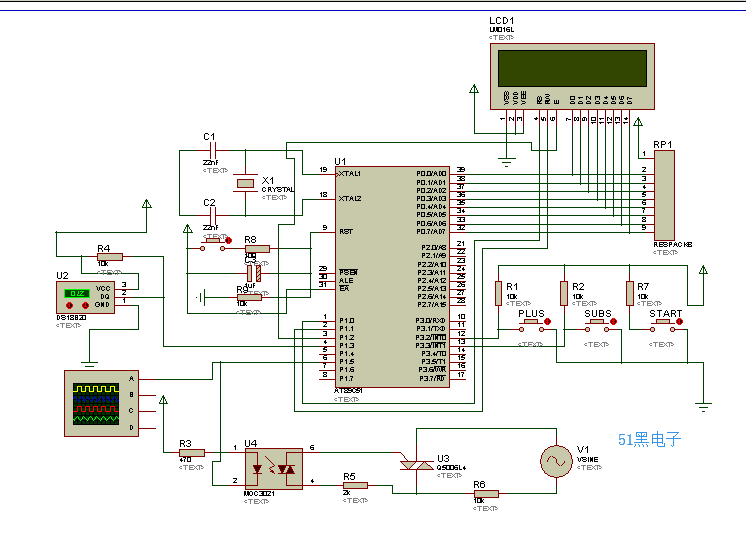Select power terminal left of LCD1
746x536 pixels.
pos(474,89)
